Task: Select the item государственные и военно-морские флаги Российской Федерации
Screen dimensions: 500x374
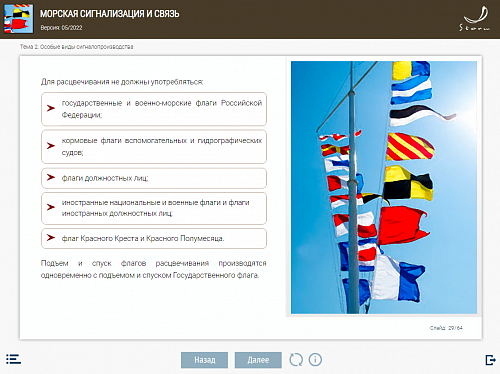Action: (154, 109)
